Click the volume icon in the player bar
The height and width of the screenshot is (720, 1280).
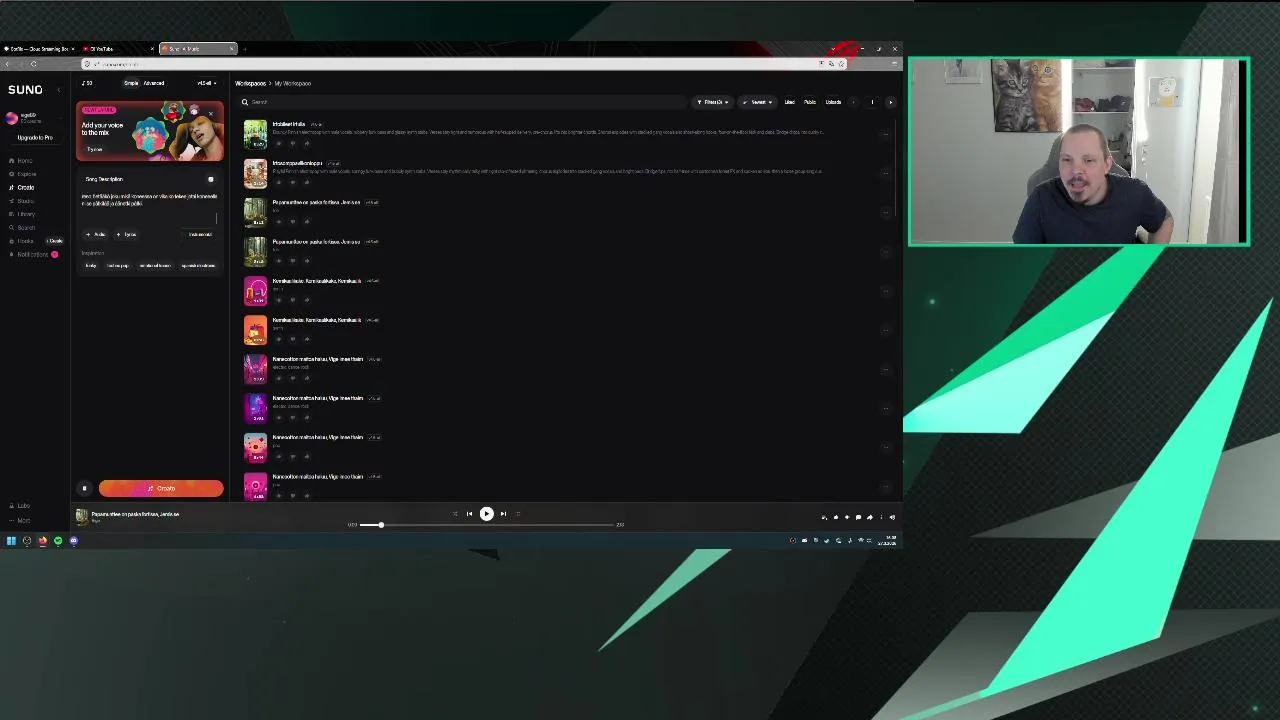[x=892, y=517]
